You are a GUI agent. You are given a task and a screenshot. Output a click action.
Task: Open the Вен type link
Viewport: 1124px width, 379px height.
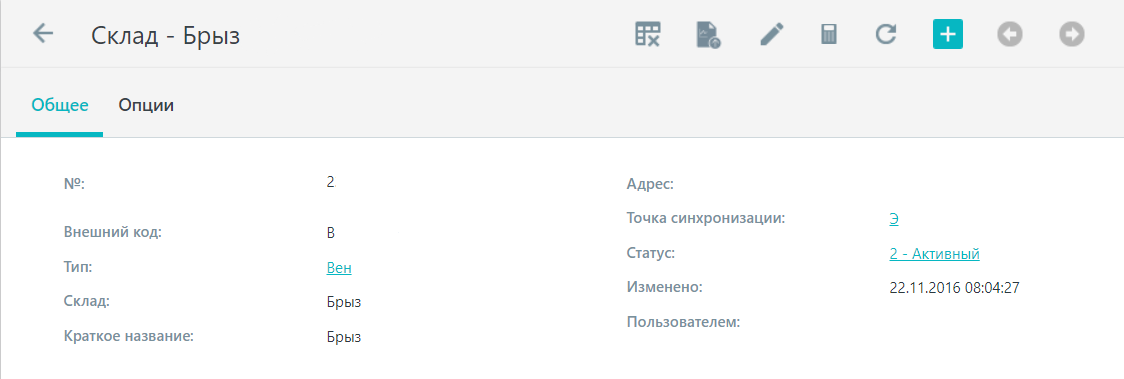pyautogui.click(x=339, y=268)
